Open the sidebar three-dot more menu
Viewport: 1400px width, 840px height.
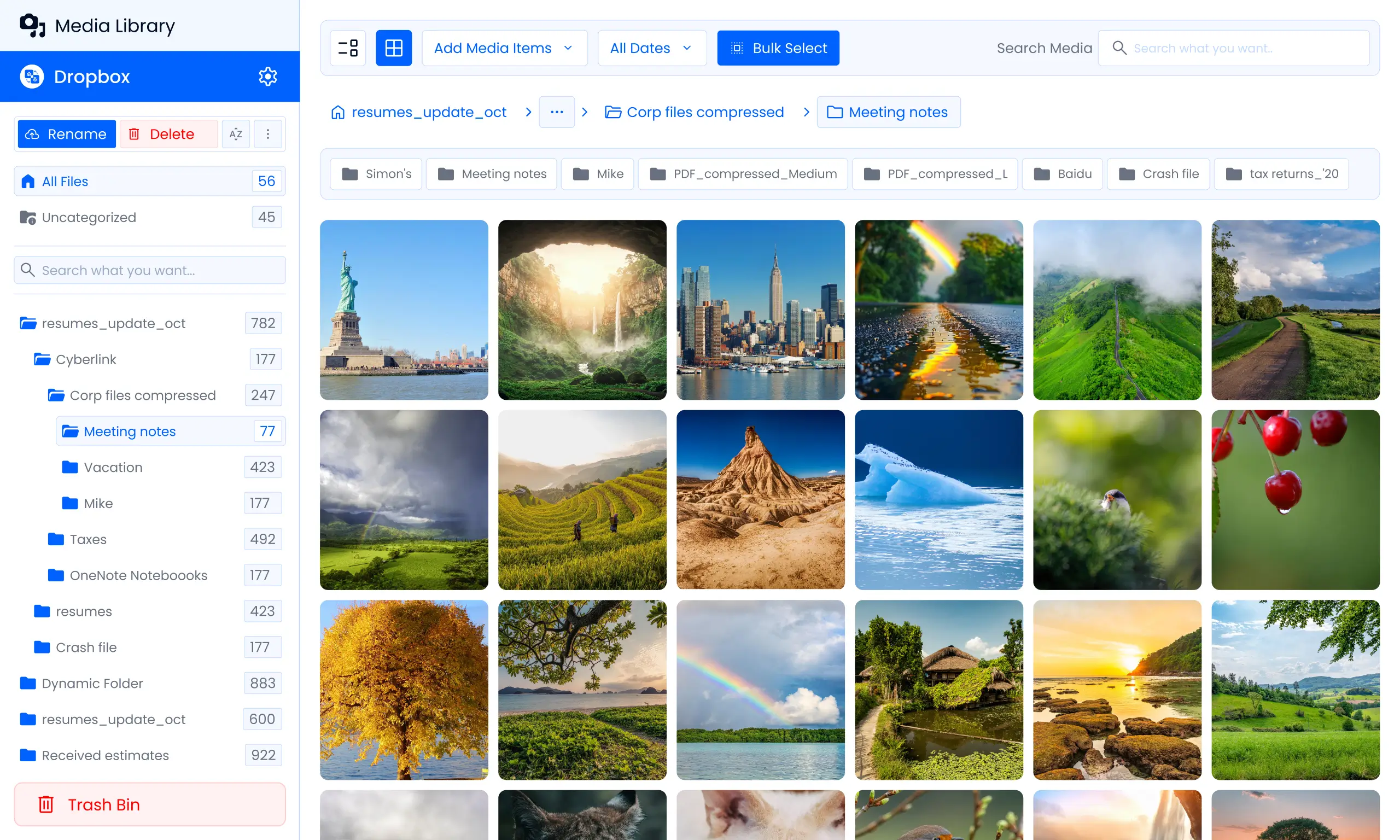tap(267, 134)
